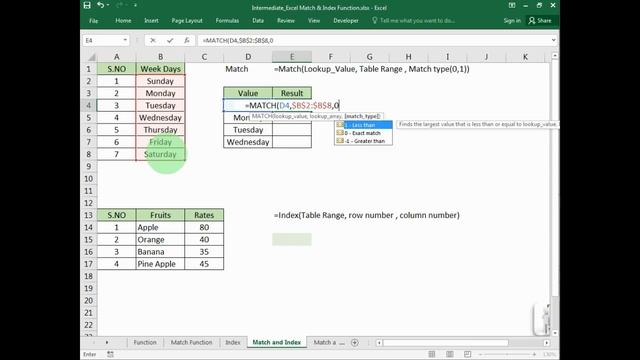Screen dimensions: 640x360
Task: Click the 'Week Days' header cell
Action: tap(160, 69)
